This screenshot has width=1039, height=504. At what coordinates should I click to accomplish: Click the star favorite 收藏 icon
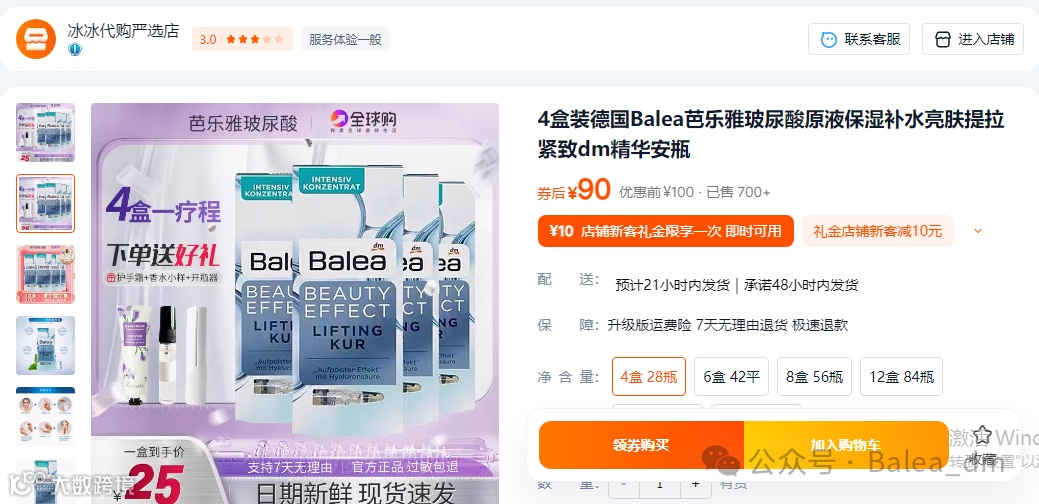(982, 436)
